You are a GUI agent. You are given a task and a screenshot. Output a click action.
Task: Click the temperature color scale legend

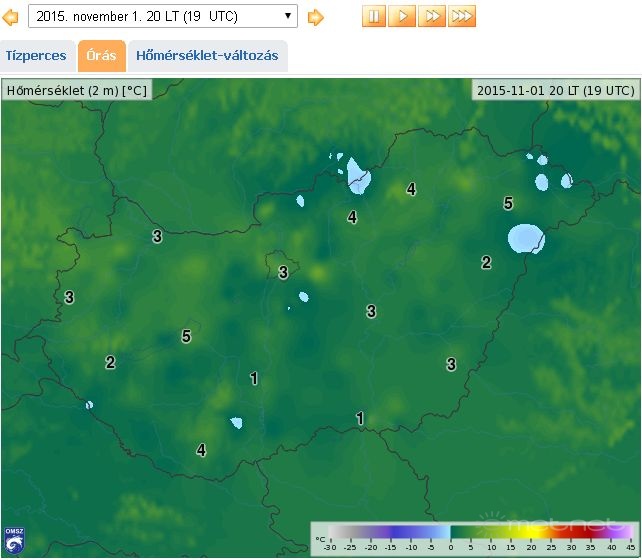[x=473, y=538]
